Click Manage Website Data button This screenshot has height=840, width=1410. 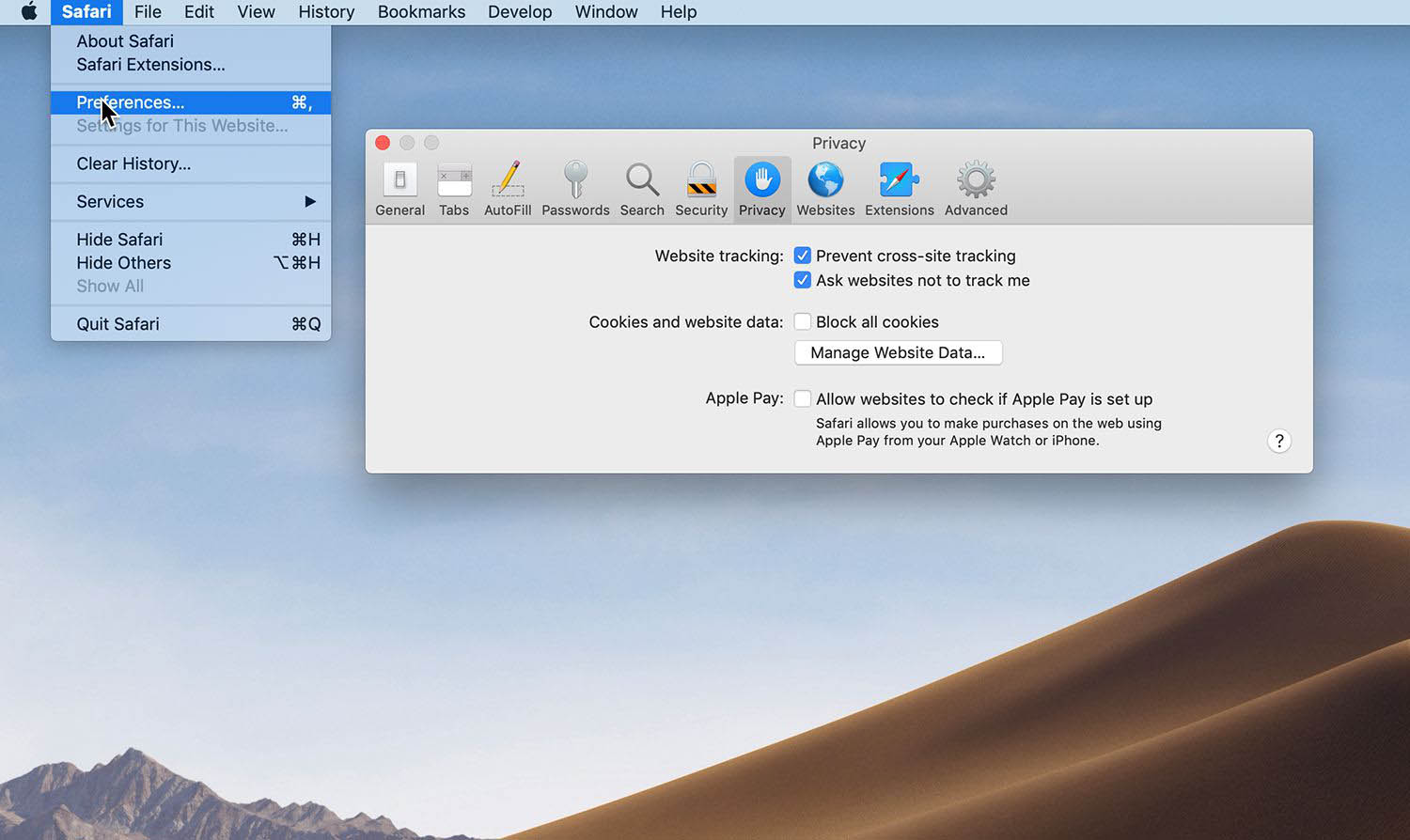(898, 352)
